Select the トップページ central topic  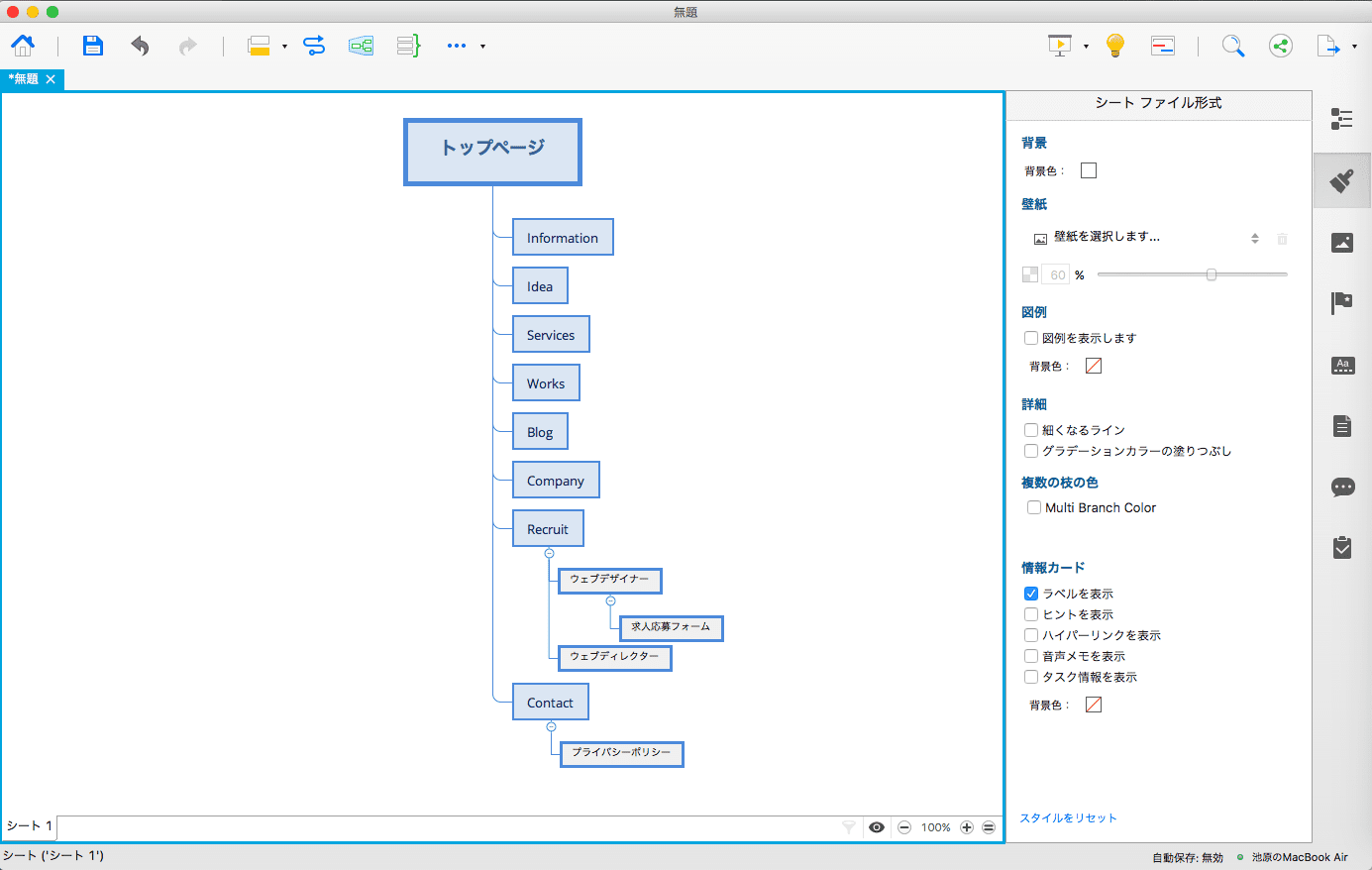coord(492,152)
